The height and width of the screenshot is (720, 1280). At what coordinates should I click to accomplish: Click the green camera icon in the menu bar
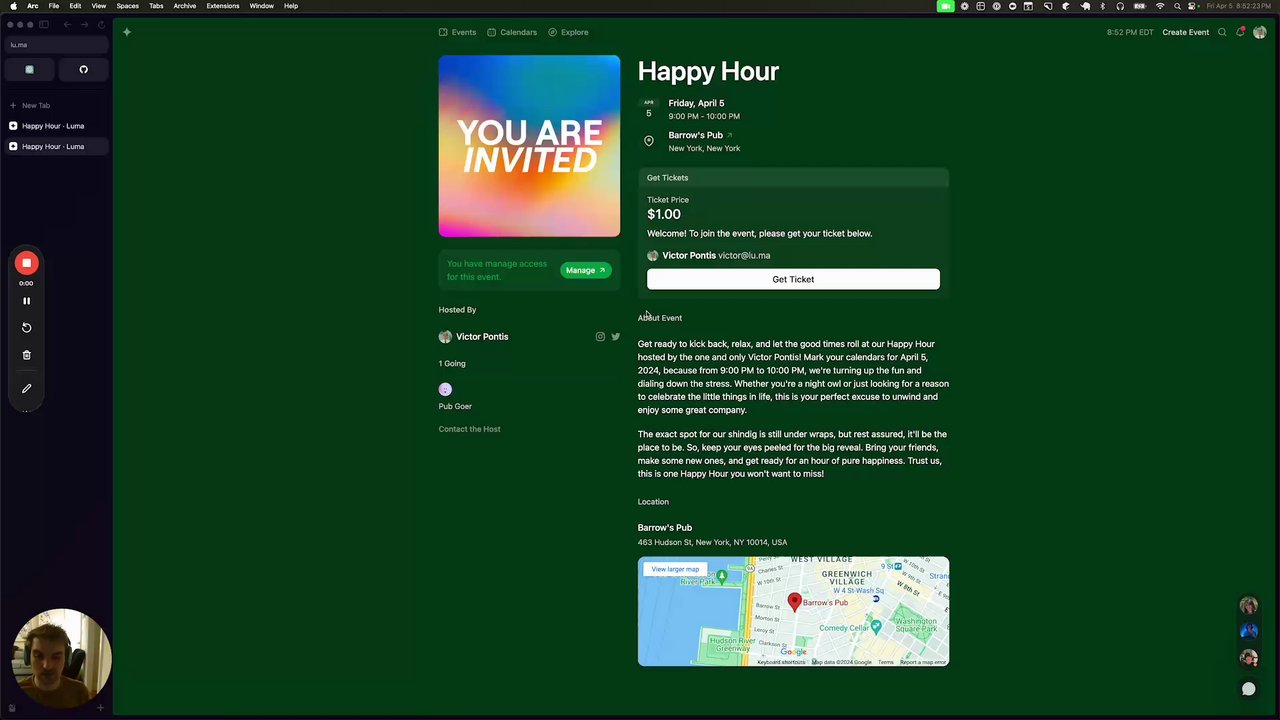coord(945,6)
